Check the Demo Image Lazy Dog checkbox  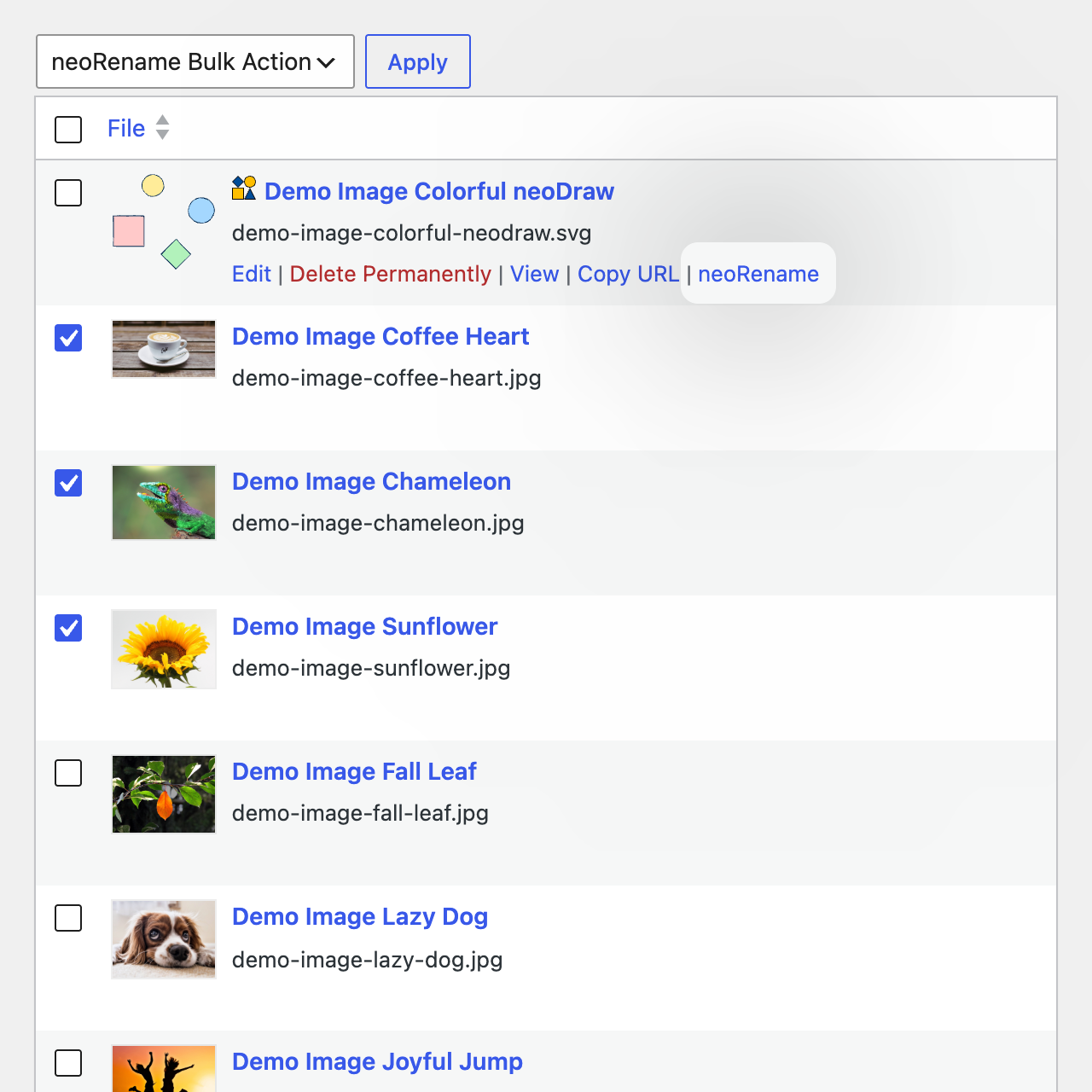(x=68, y=918)
